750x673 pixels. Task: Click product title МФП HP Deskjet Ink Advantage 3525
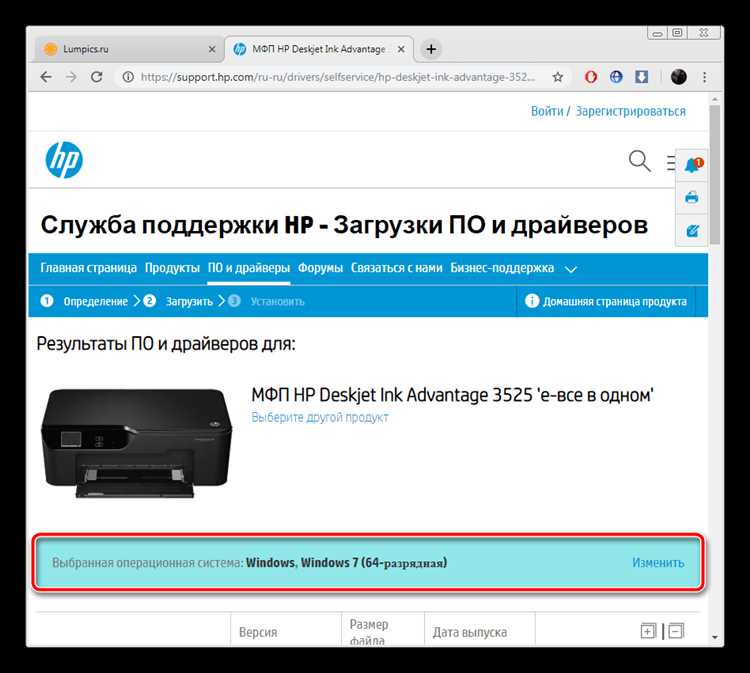click(x=452, y=395)
